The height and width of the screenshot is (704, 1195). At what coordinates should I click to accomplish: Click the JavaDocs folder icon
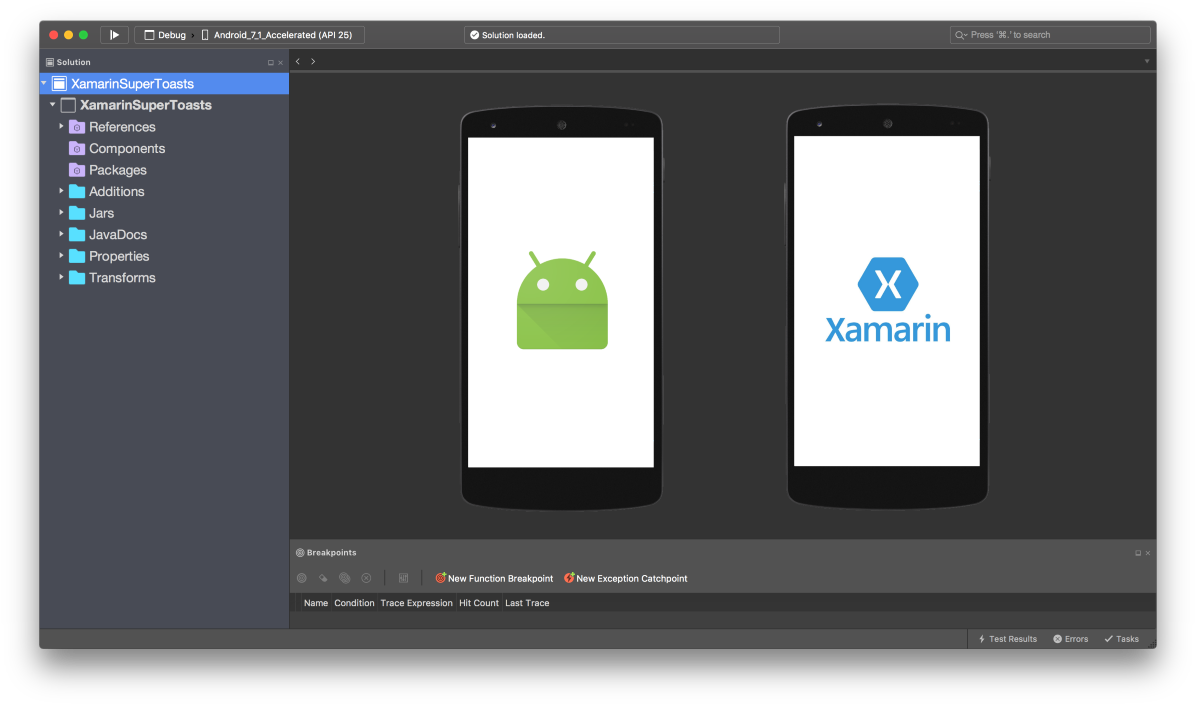click(77, 234)
